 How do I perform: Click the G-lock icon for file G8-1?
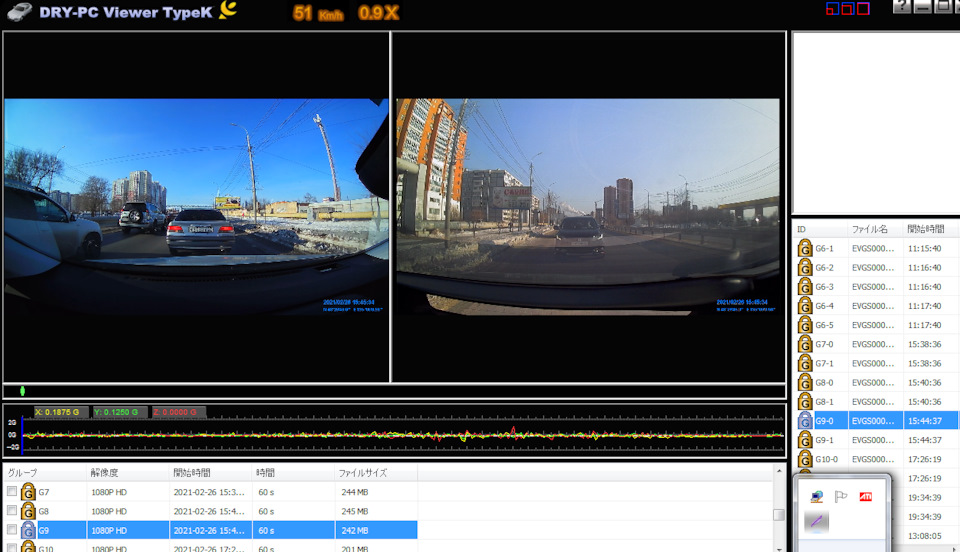(x=804, y=401)
